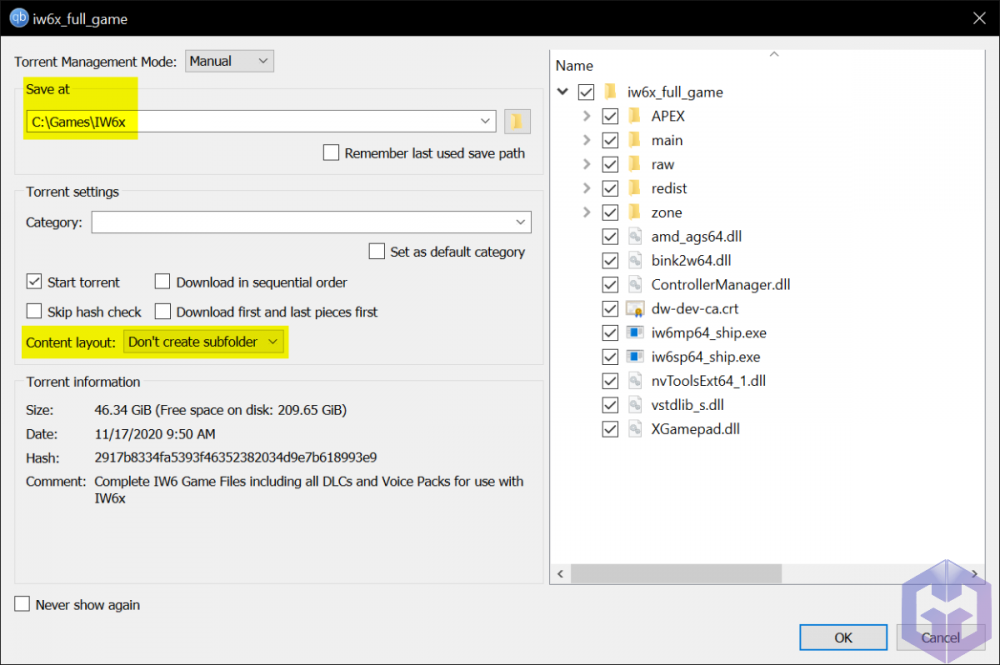Click the amd_ags64.dll file icon

tap(635, 237)
